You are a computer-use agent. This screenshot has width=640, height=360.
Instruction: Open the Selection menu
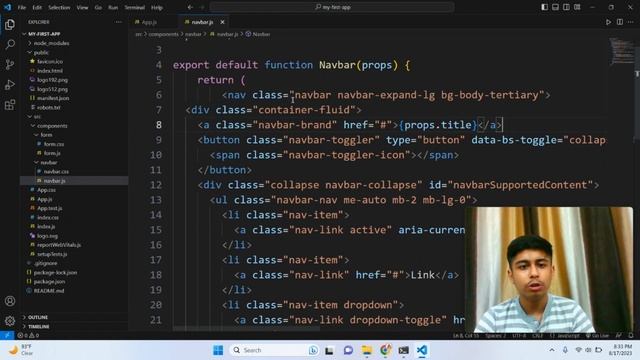[x=59, y=7]
